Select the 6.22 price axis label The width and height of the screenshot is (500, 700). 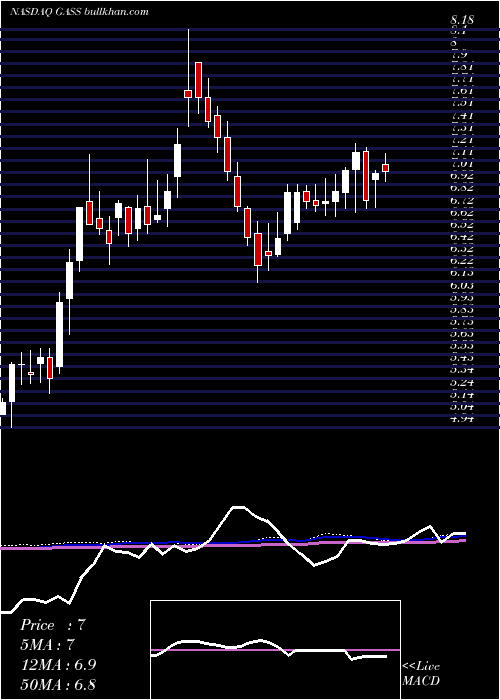pos(462,260)
